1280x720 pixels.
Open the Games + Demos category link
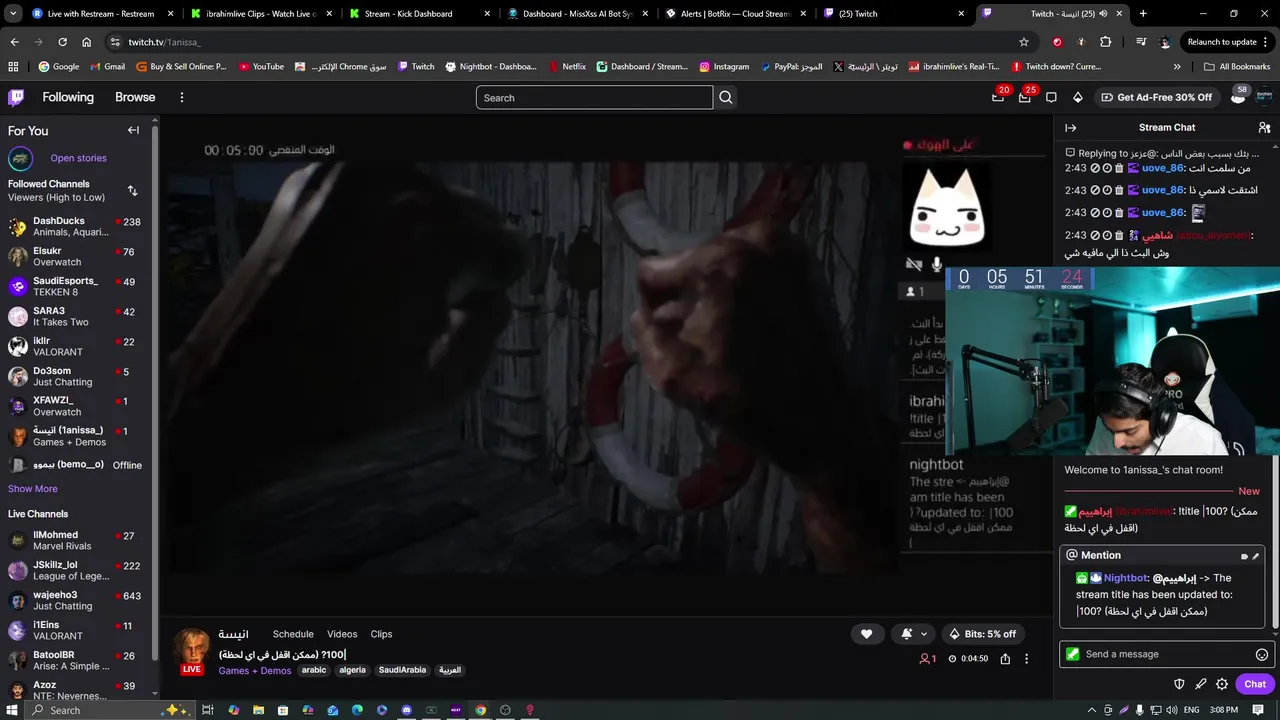pyautogui.click(x=255, y=670)
